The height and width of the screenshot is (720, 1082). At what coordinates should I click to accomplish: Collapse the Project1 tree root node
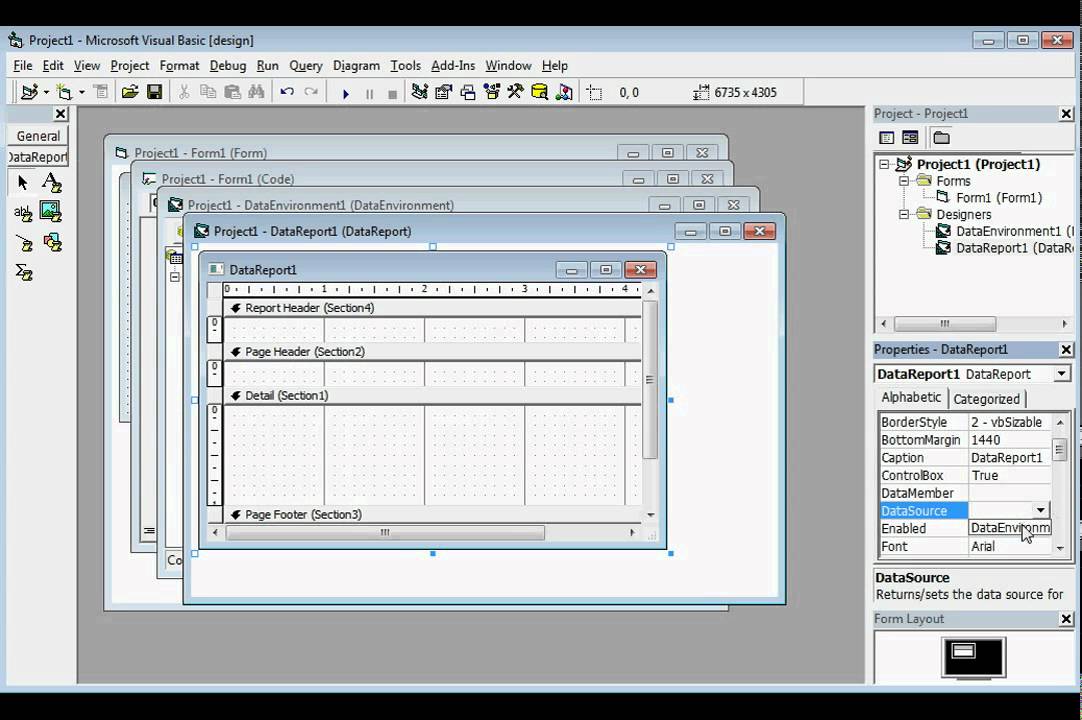(884, 164)
